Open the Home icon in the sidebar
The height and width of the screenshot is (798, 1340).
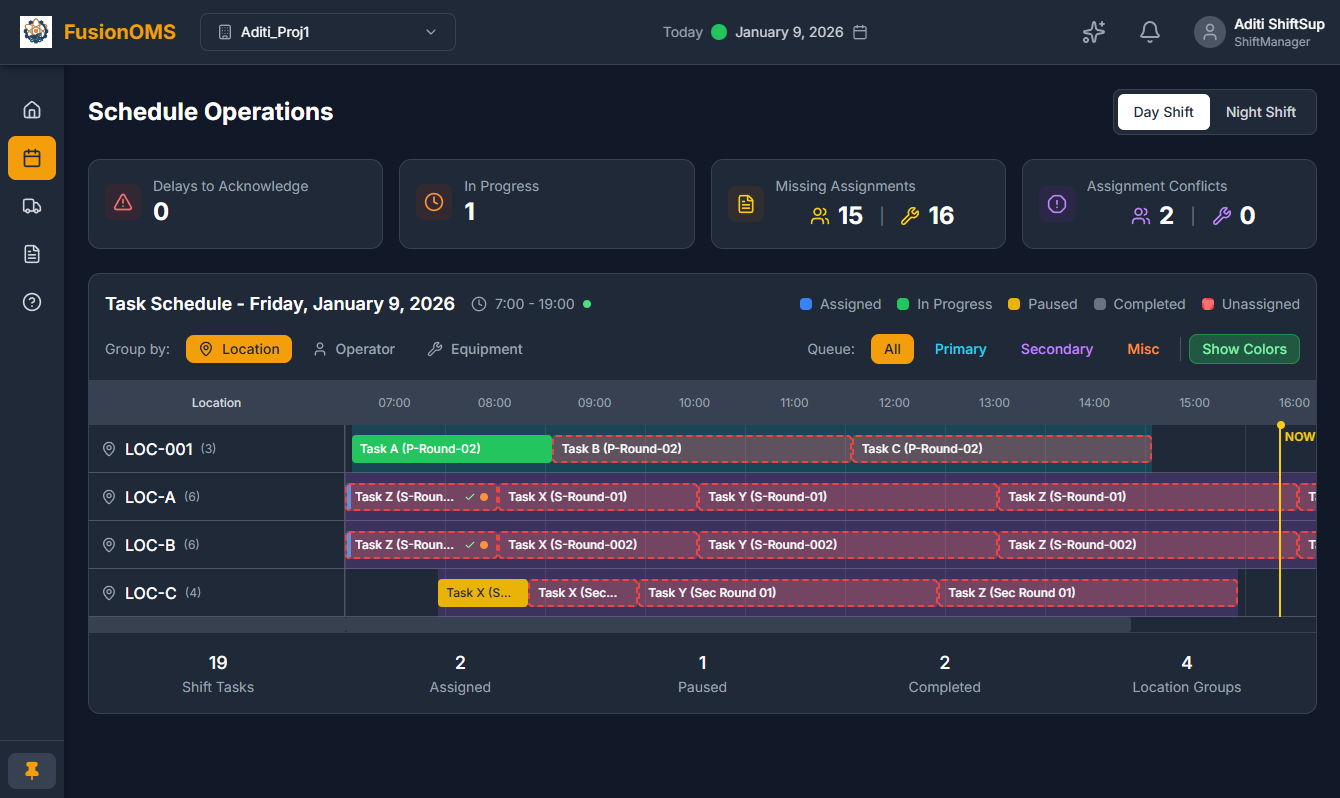point(31,109)
